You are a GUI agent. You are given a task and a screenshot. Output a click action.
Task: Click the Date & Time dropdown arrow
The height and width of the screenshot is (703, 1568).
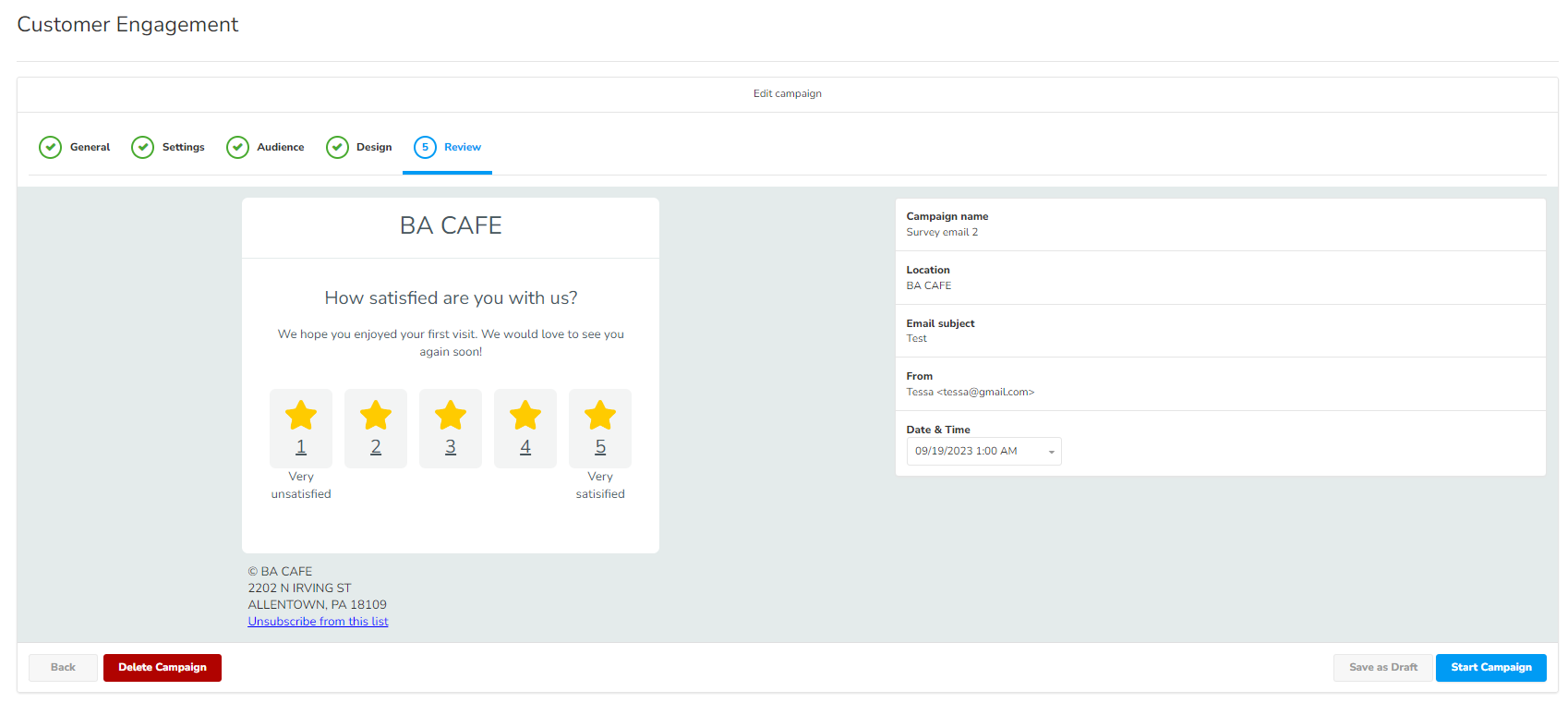point(1051,452)
